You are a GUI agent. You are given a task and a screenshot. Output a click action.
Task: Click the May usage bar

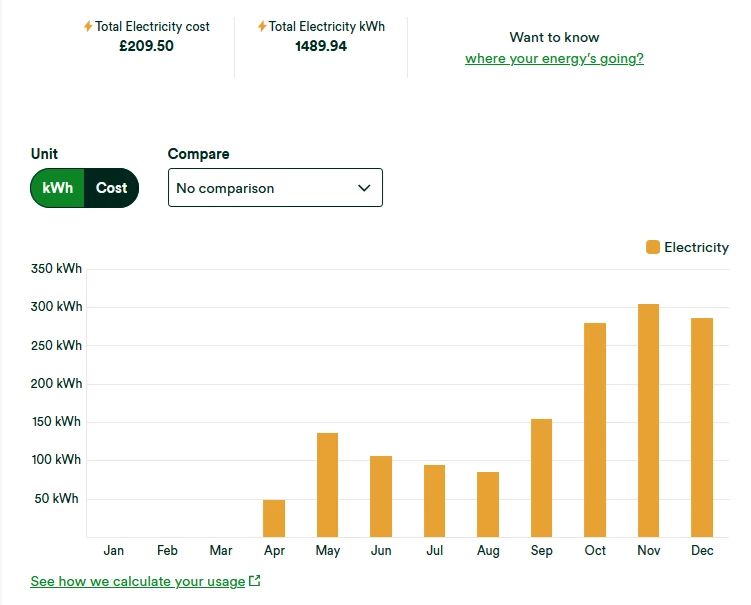327,485
